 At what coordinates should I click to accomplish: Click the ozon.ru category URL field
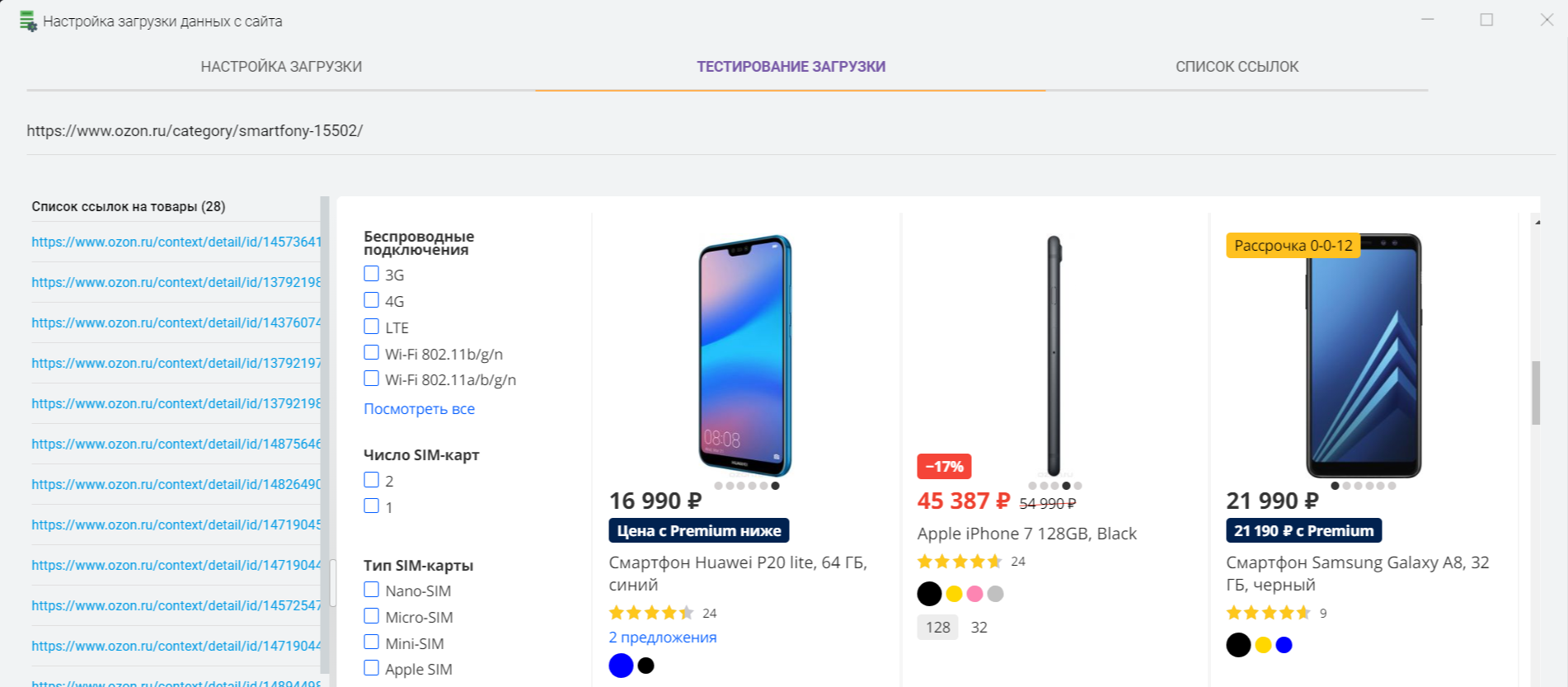(x=195, y=131)
